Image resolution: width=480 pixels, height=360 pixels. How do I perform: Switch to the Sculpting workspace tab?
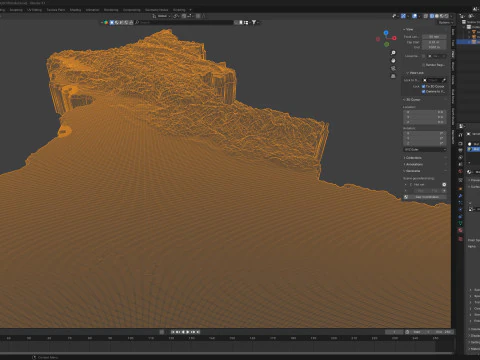(16, 10)
